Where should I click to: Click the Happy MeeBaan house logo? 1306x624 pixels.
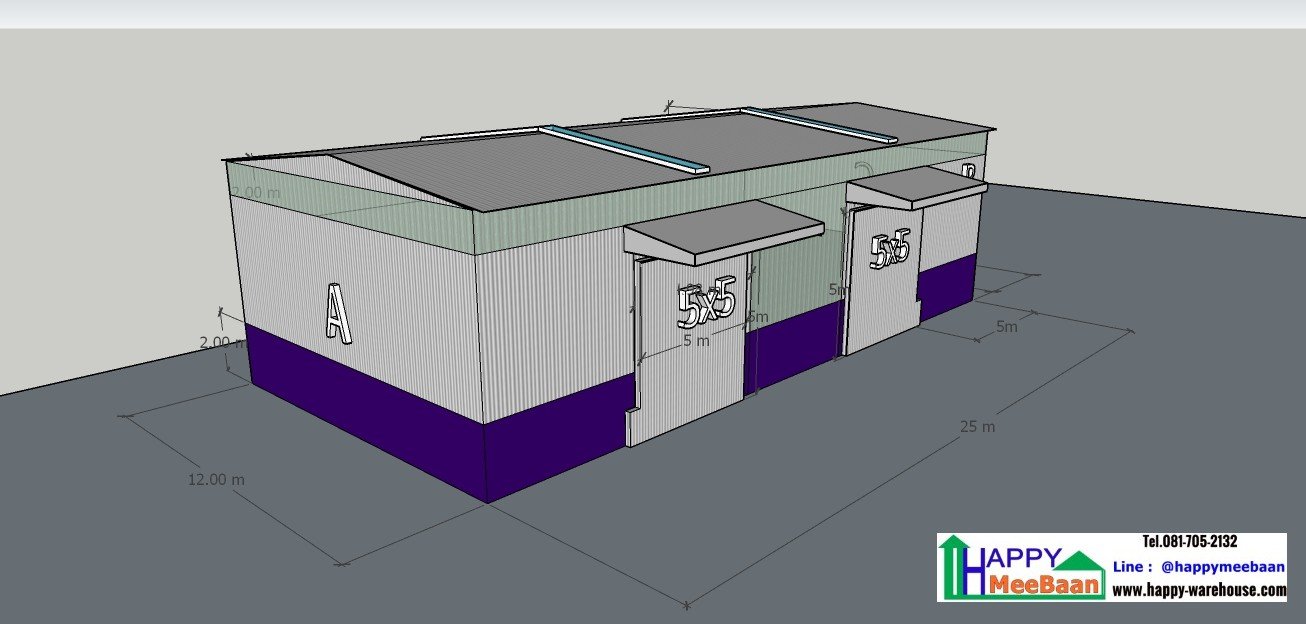pos(1020,568)
